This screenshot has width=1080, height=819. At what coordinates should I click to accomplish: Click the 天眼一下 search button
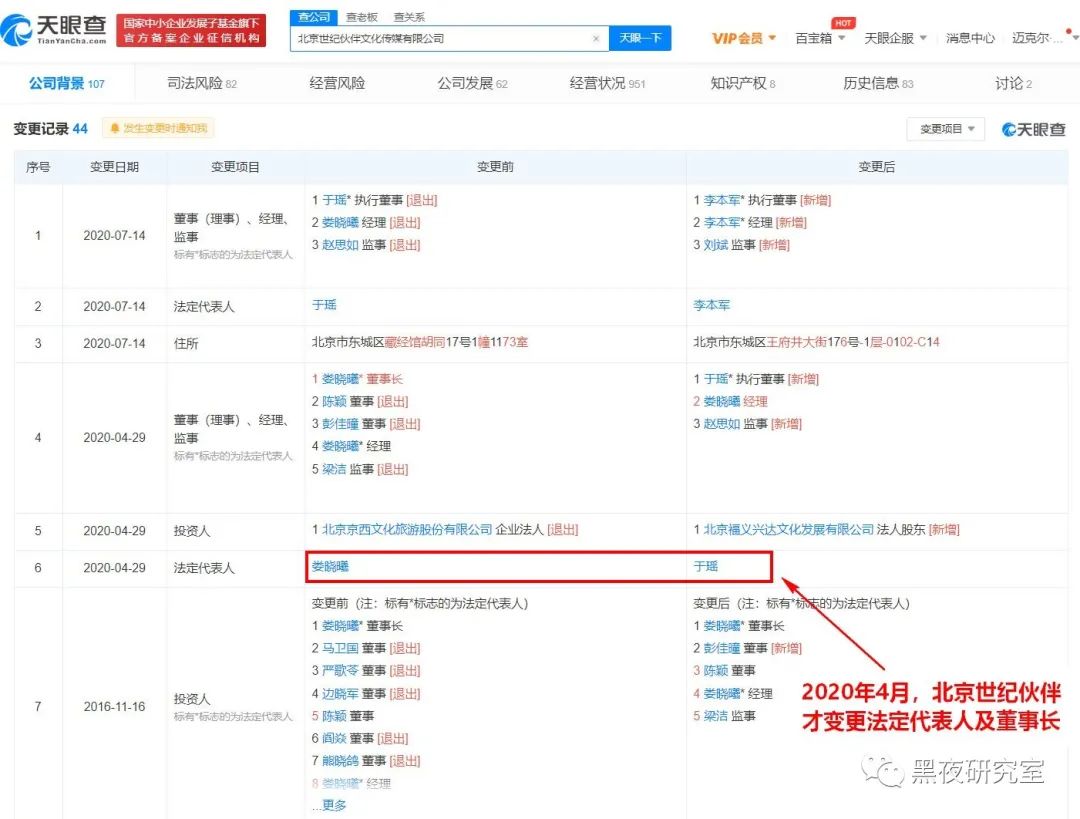(x=640, y=38)
